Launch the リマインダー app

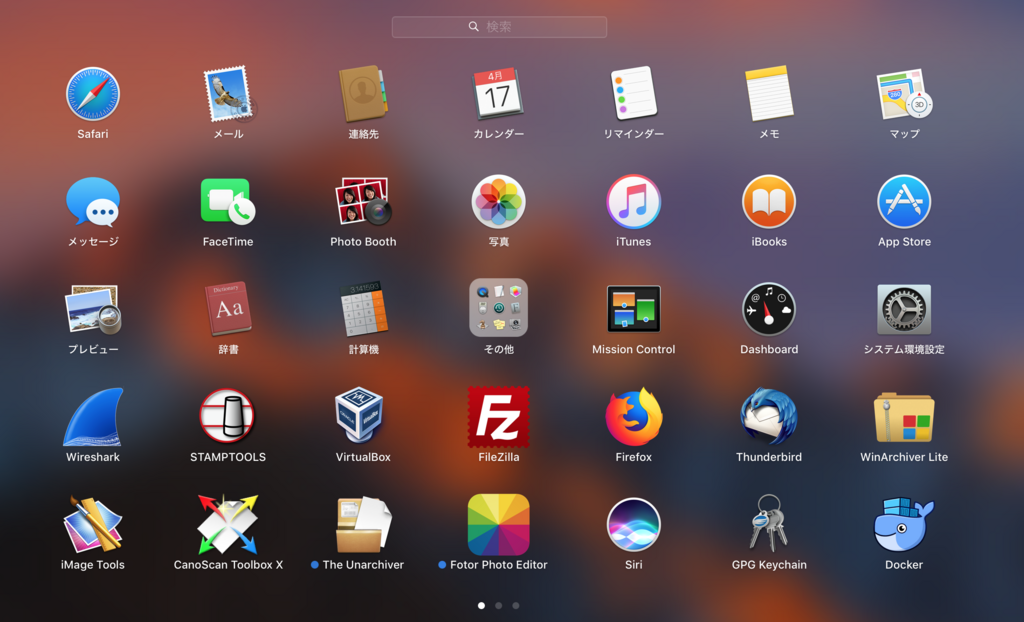[633, 94]
